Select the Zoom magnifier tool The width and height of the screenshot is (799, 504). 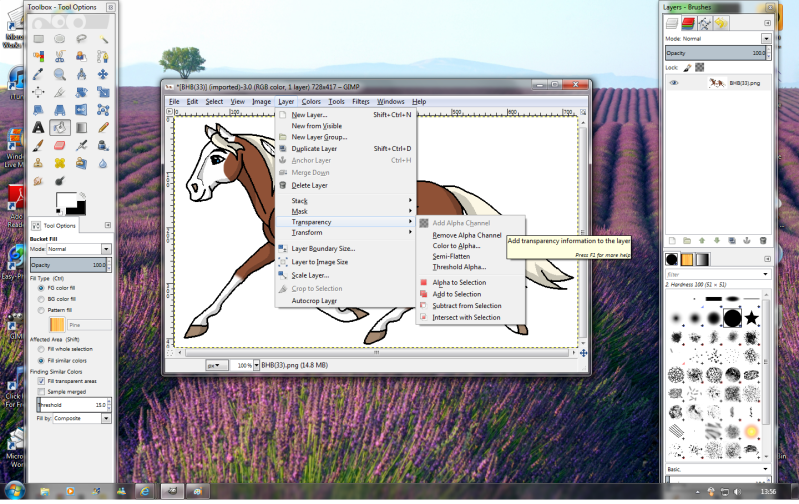(60, 74)
